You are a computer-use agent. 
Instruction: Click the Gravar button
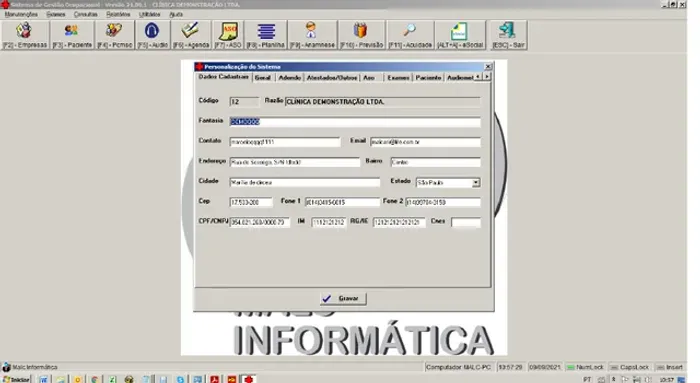coord(343,298)
